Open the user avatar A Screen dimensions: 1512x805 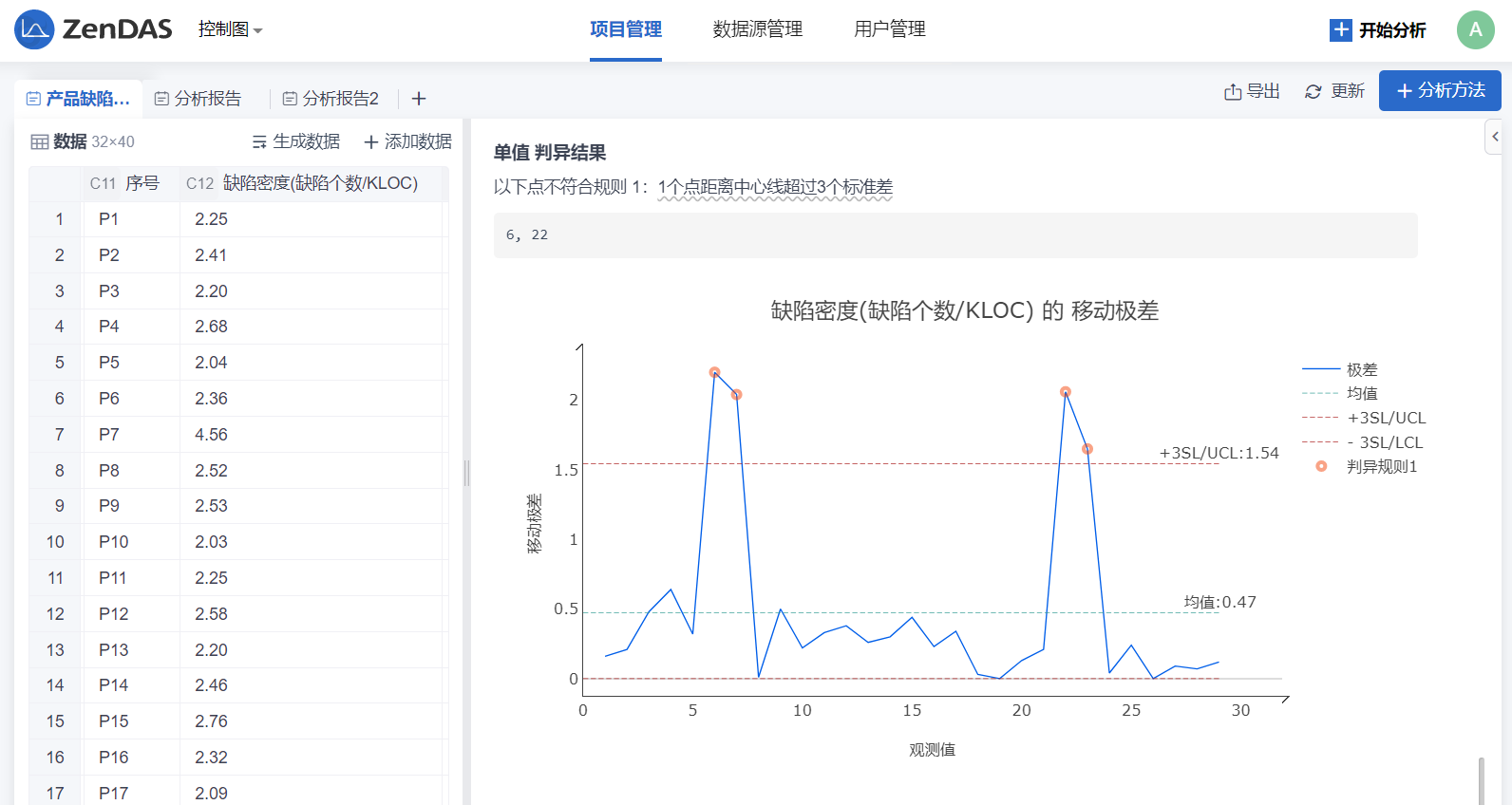tap(1475, 29)
